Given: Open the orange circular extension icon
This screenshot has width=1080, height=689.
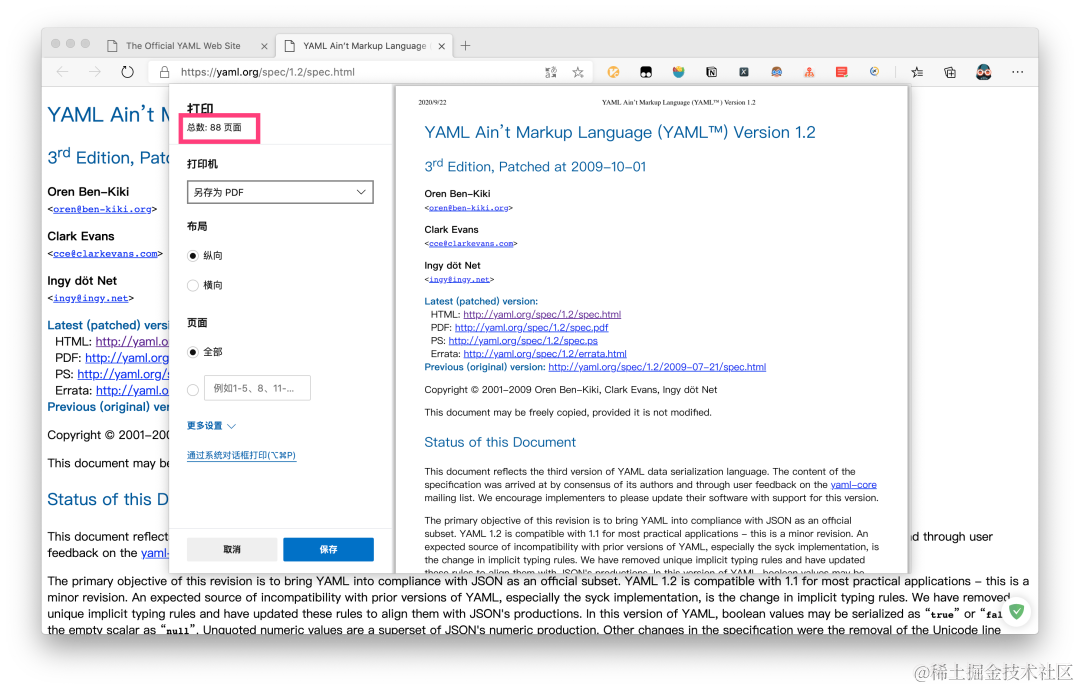Looking at the screenshot, I should [x=613, y=72].
